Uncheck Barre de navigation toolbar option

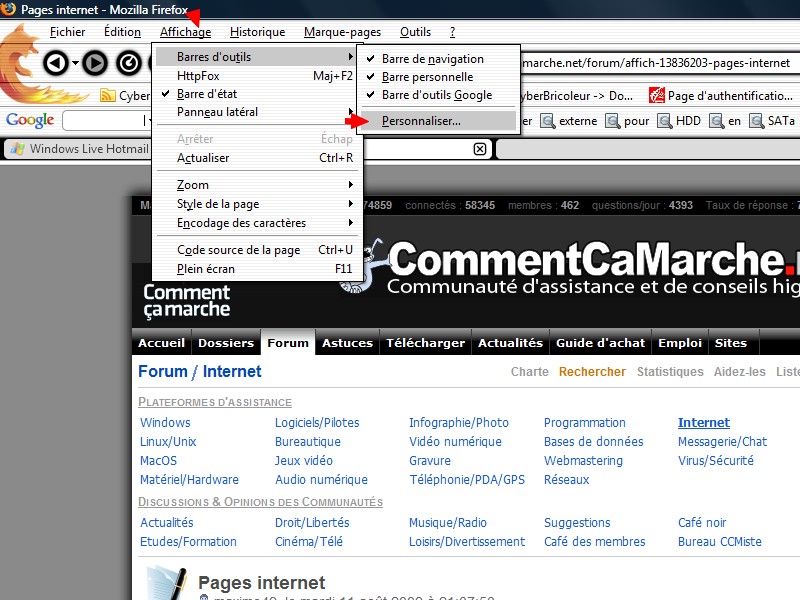pos(431,59)
